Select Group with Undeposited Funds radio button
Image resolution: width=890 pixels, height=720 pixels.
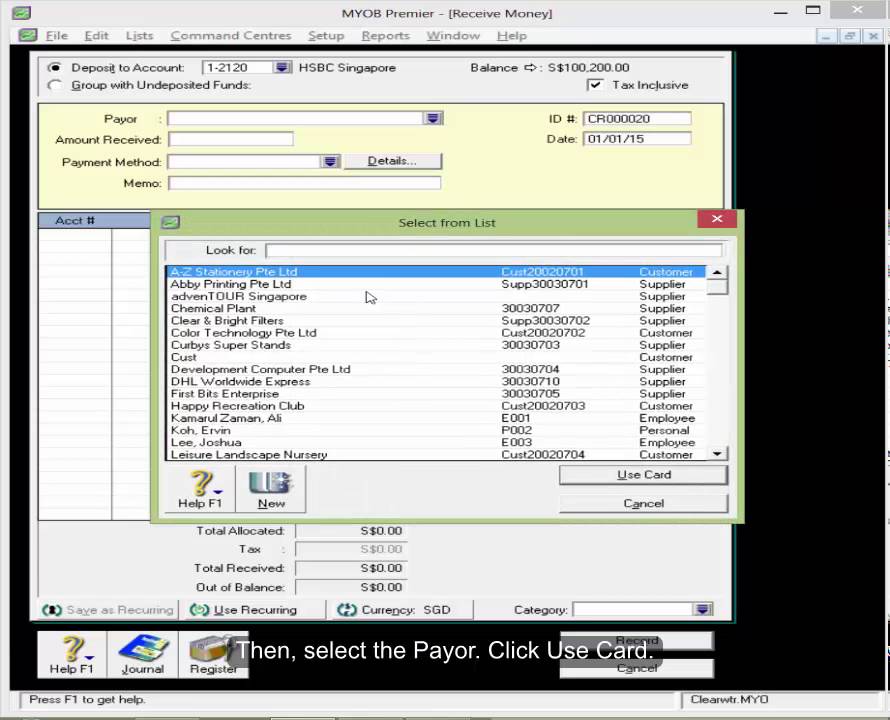point(54,85)
